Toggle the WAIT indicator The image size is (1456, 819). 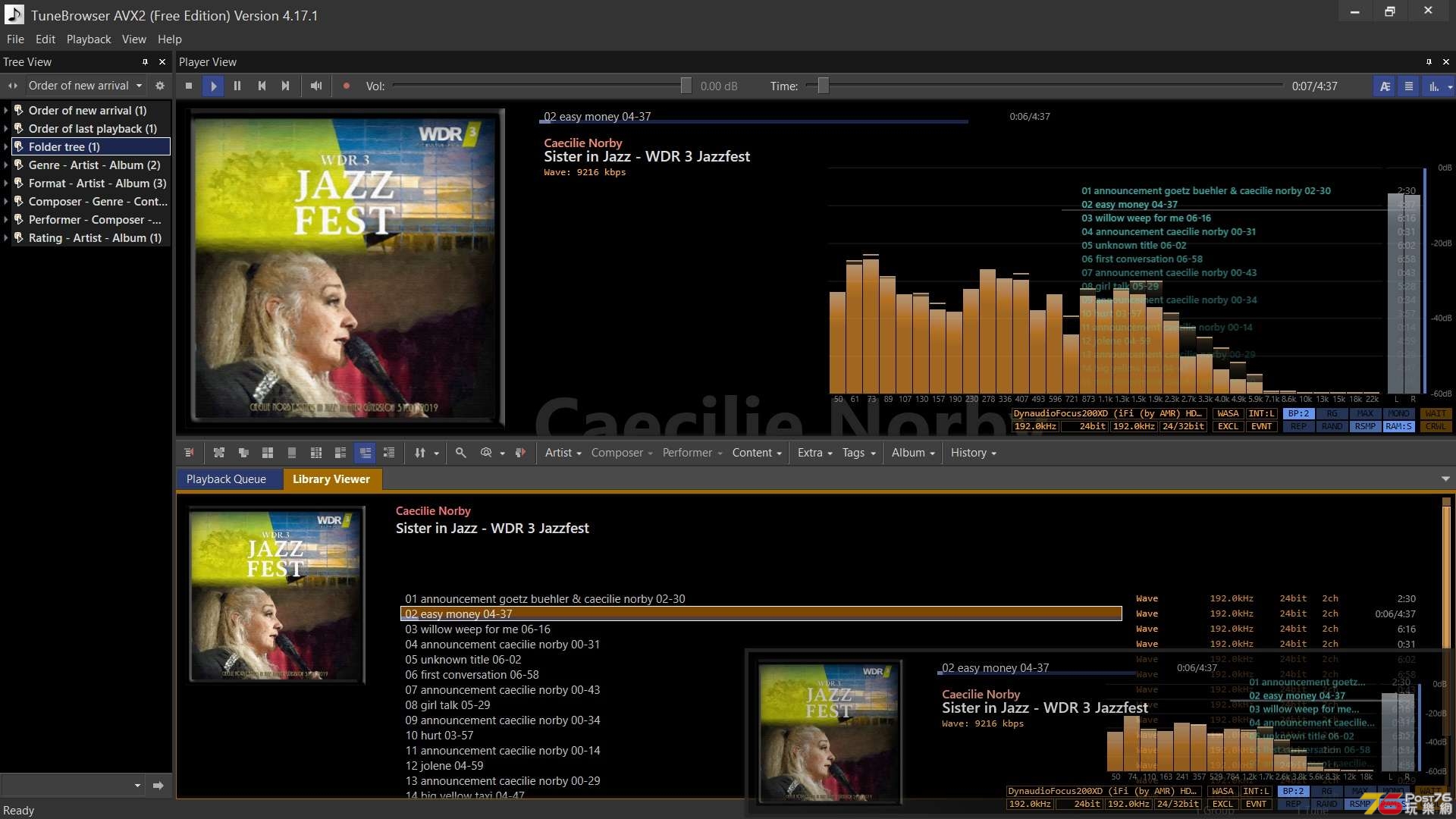(x=1436, y=414)
